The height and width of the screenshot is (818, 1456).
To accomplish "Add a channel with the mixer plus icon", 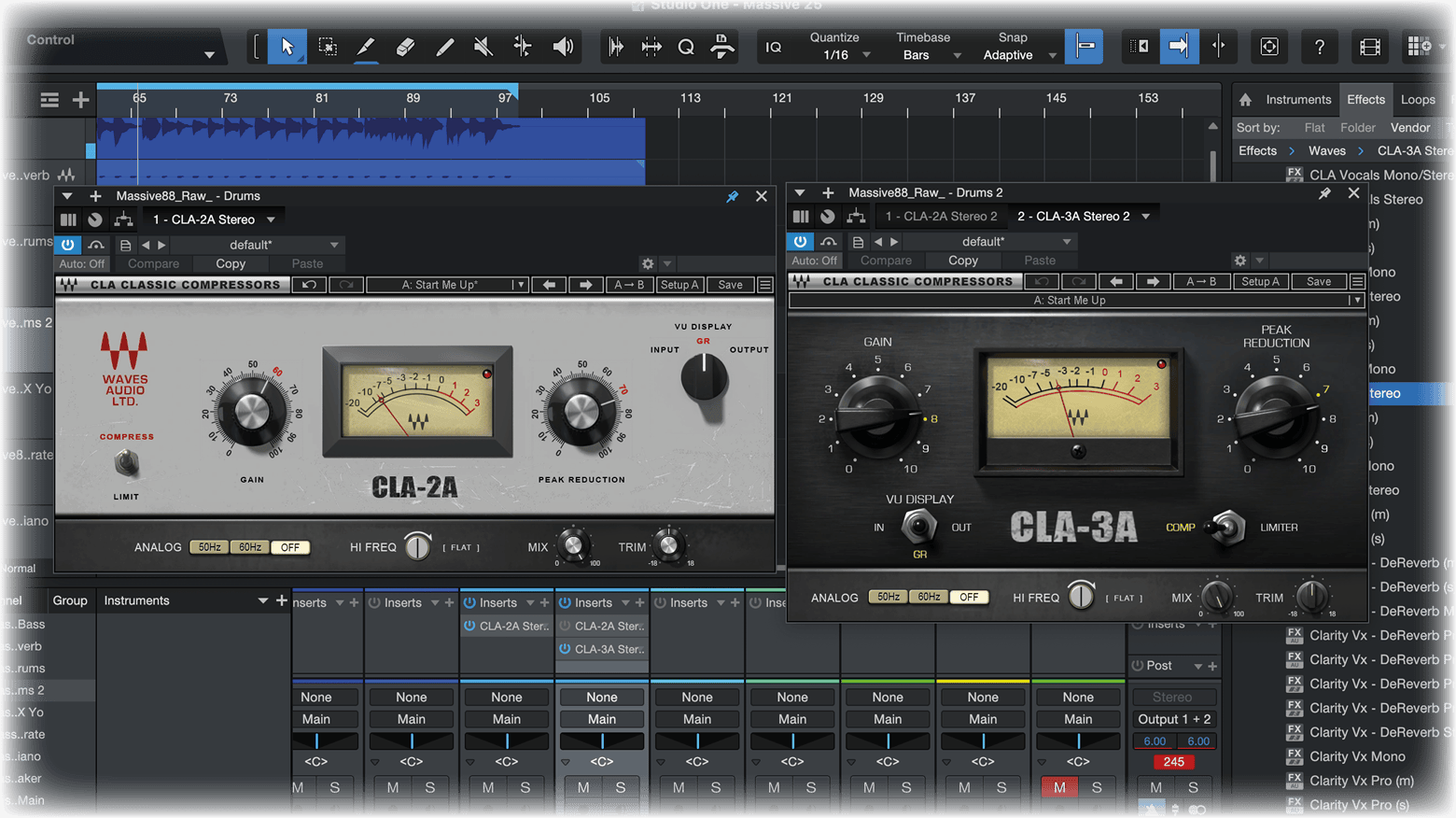I will click(x=282, y=600).
